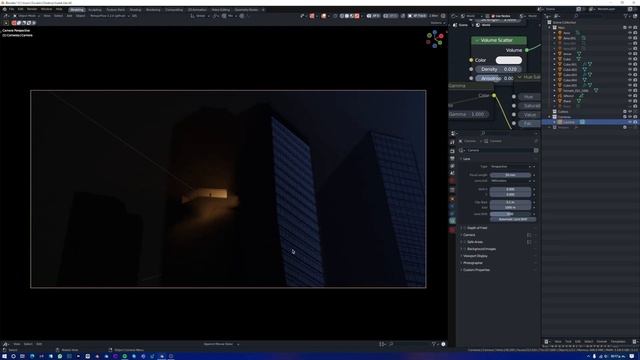Open the File menu
Viewport: 640px width, 360px height.
tap(11, 9)
